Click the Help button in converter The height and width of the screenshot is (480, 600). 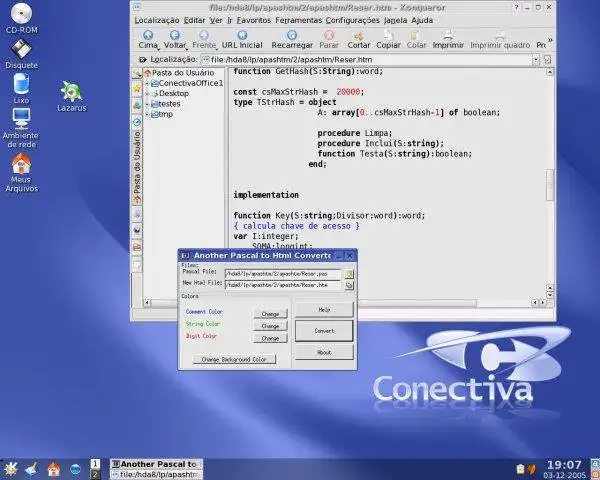click(324, 309)
